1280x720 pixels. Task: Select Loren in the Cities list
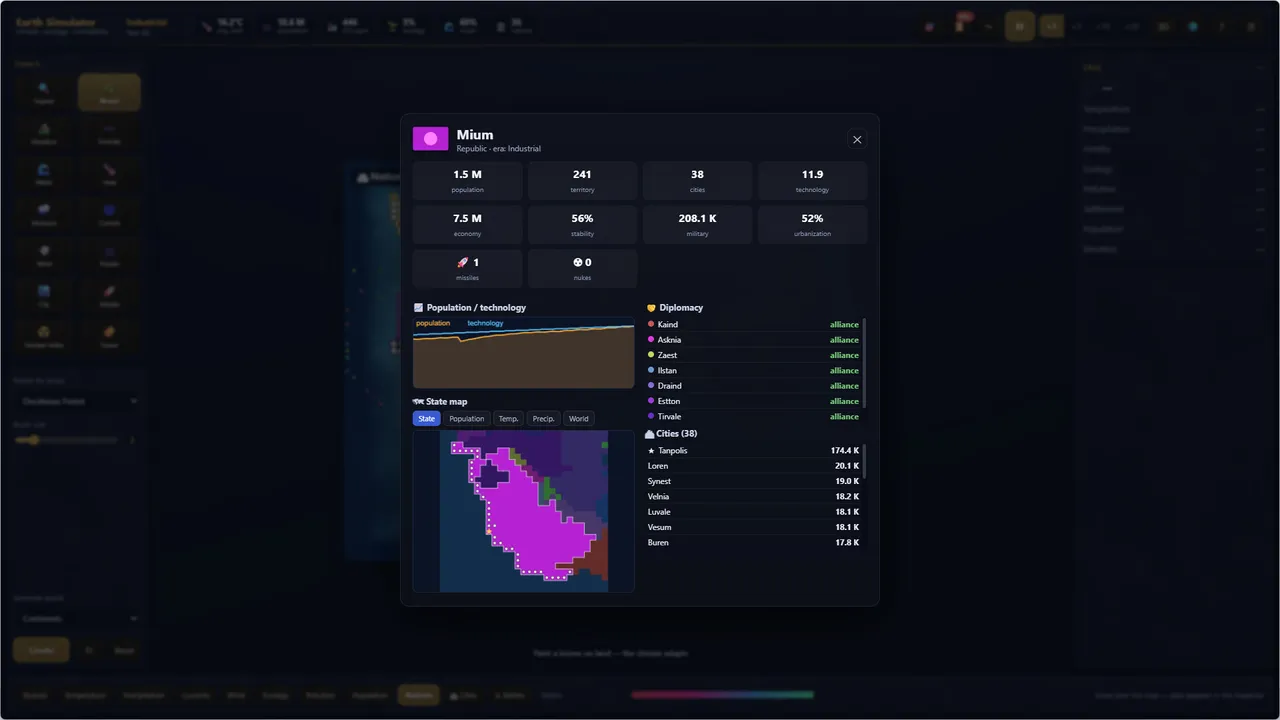pos(753,466)
